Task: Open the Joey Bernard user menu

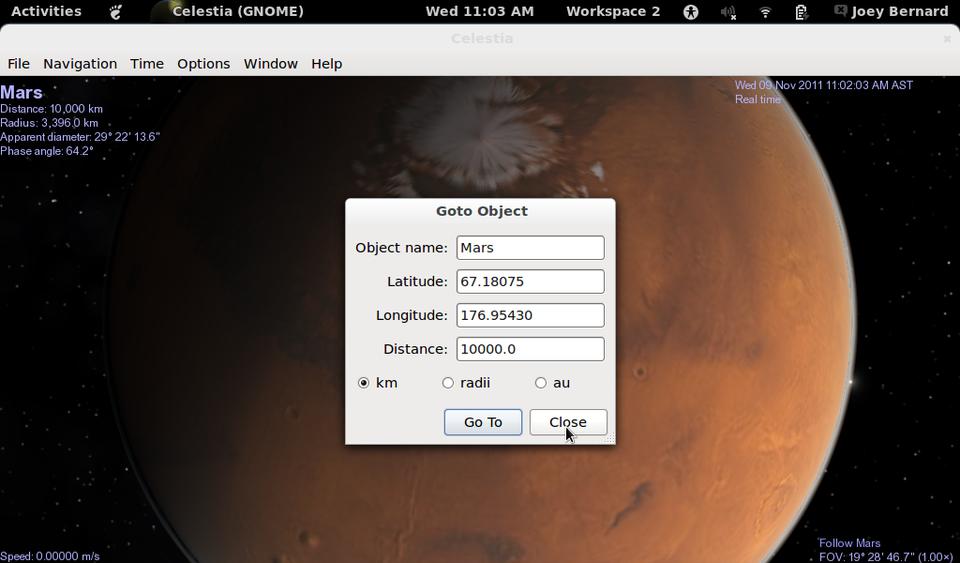Action: (899, 12)
